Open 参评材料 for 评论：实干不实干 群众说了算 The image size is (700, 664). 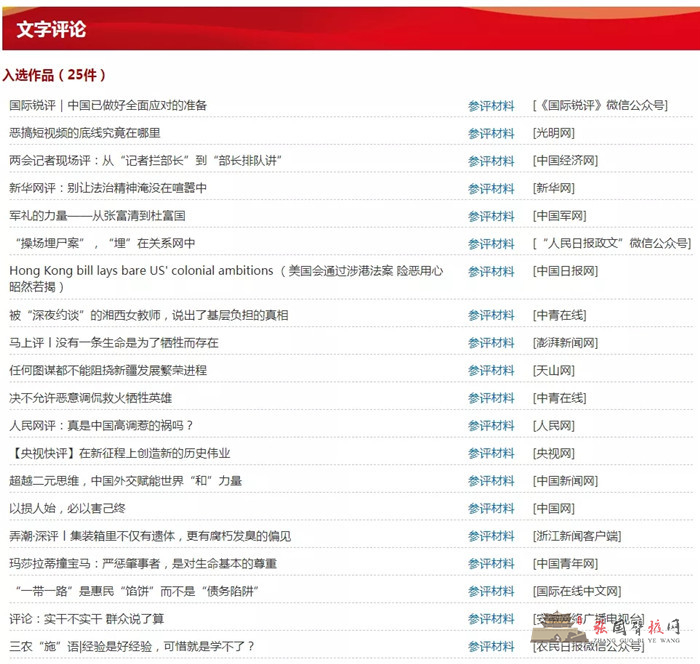[x=491, y=619]
